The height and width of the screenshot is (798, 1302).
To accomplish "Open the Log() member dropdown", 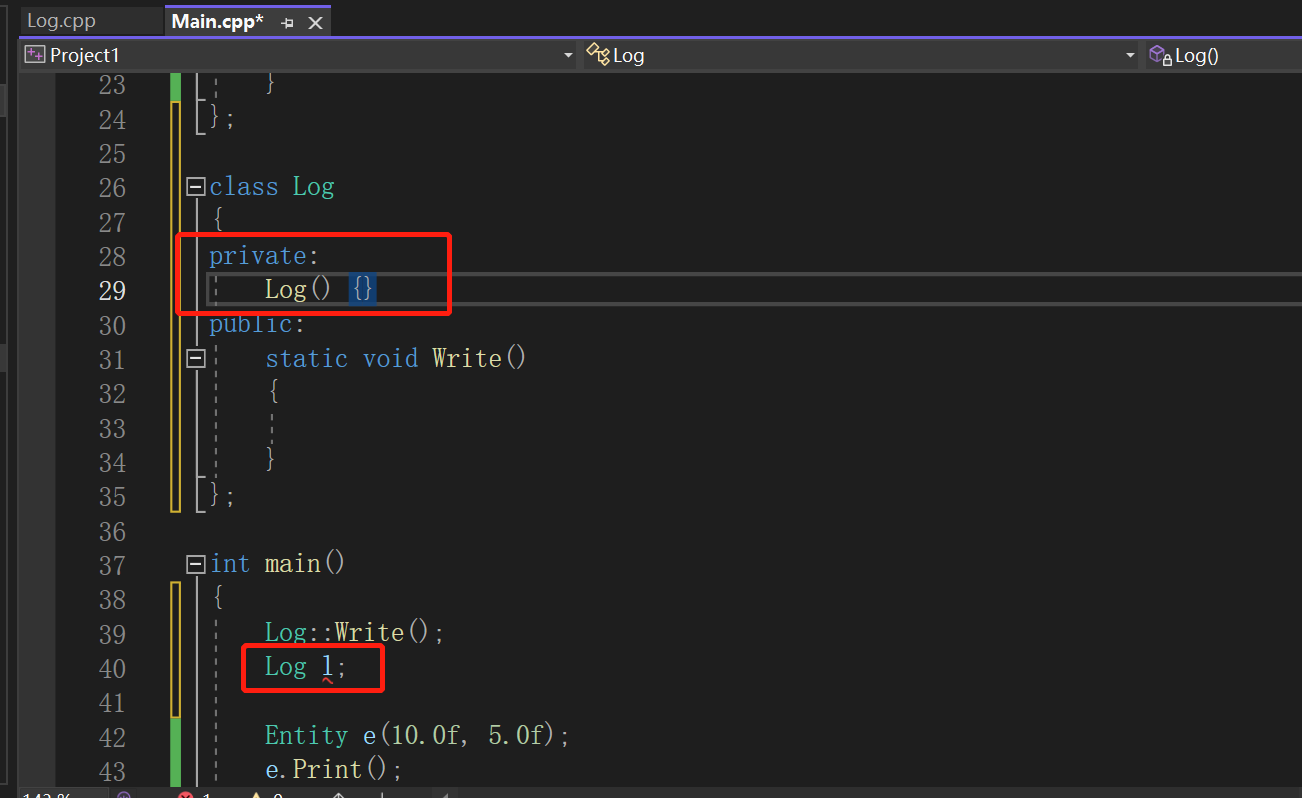I will click(1223, 55).
